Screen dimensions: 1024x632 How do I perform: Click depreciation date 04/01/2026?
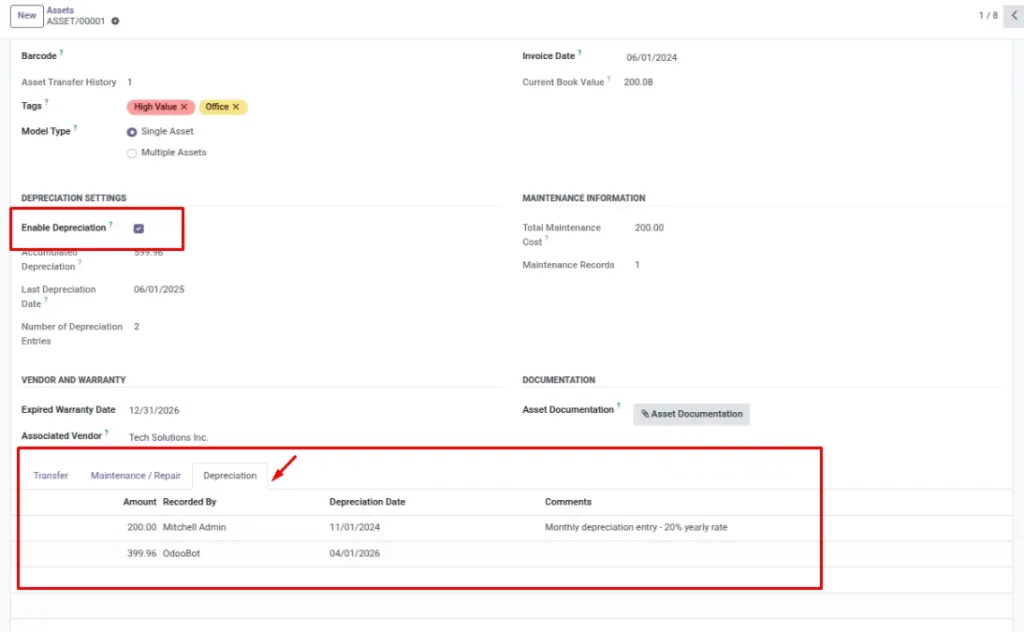click(355, 553)
